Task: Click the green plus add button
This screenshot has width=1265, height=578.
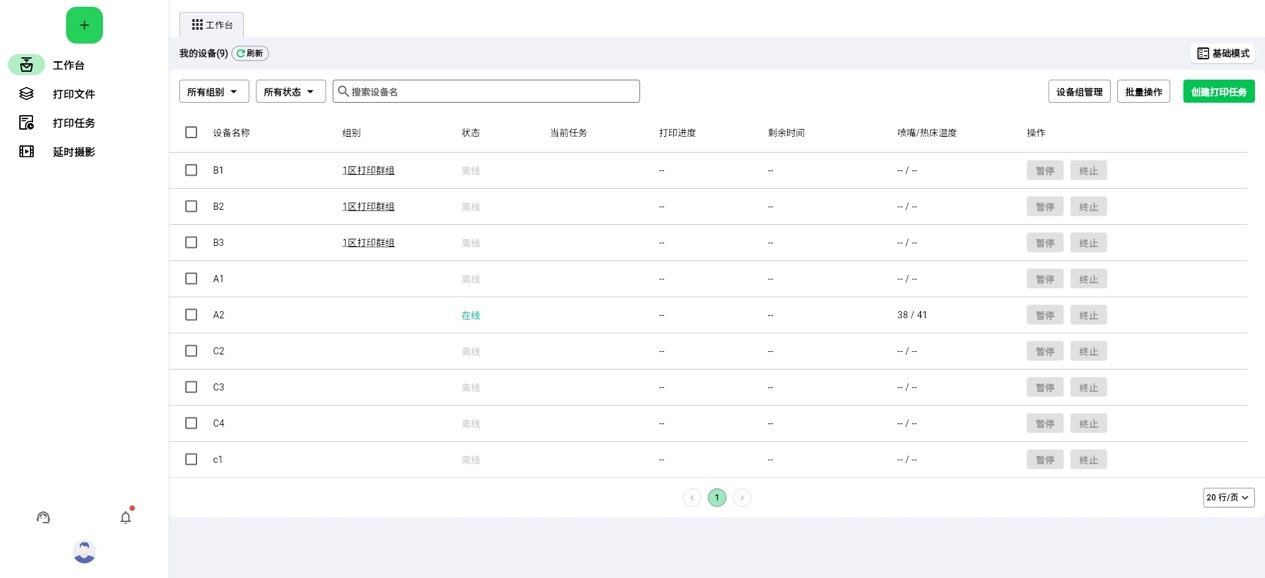Action: click(x=84, y=25)
